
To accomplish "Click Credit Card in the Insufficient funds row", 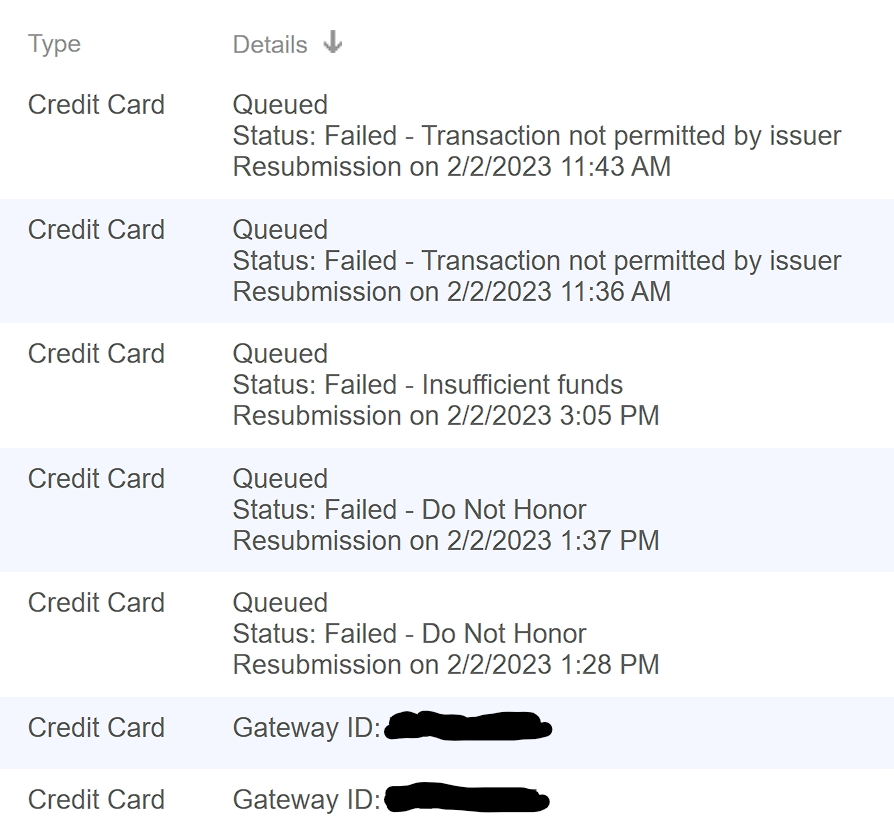I will click(x=96, y=354).
